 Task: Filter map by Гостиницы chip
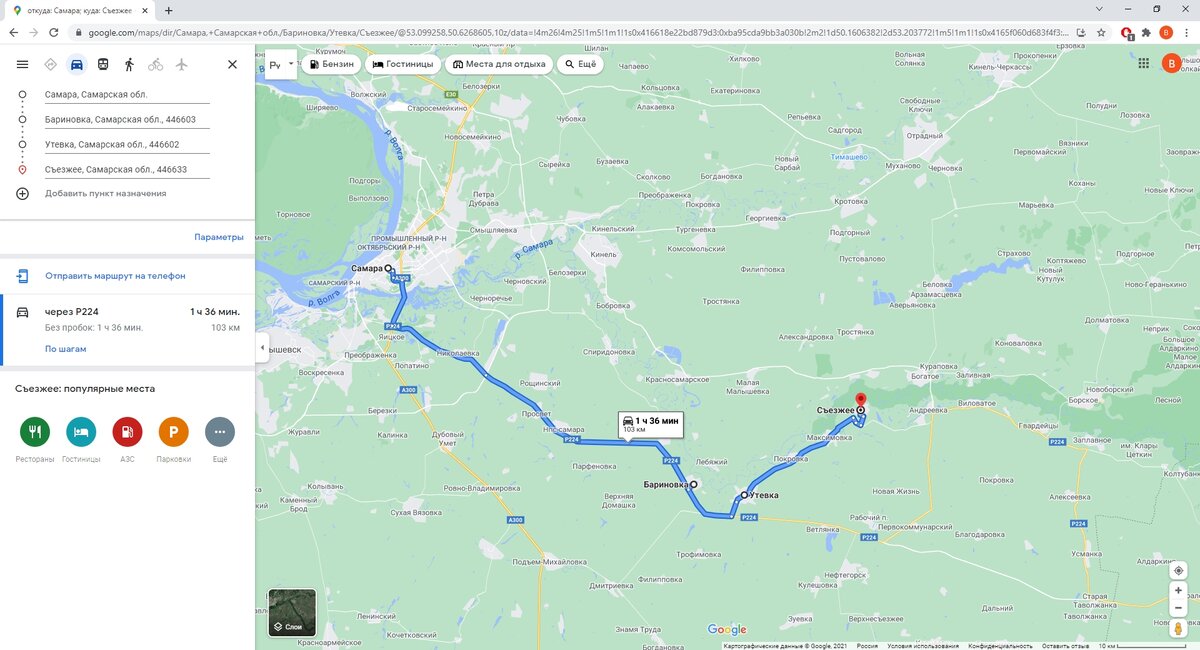403,64
